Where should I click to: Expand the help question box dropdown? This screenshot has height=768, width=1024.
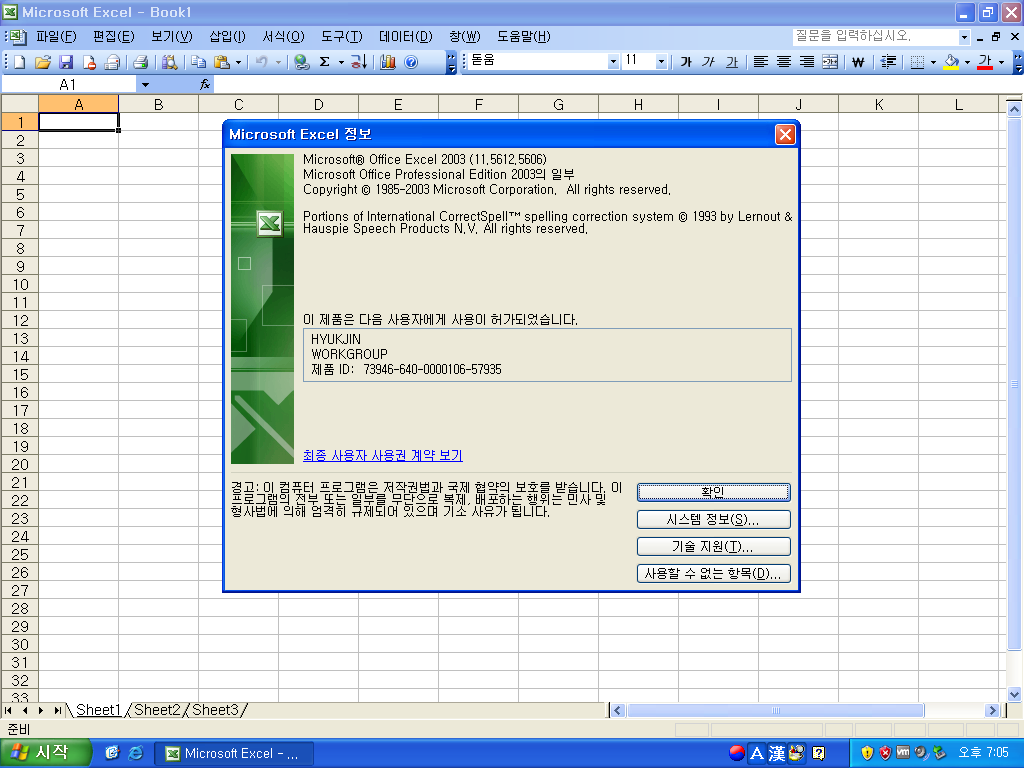964,37
